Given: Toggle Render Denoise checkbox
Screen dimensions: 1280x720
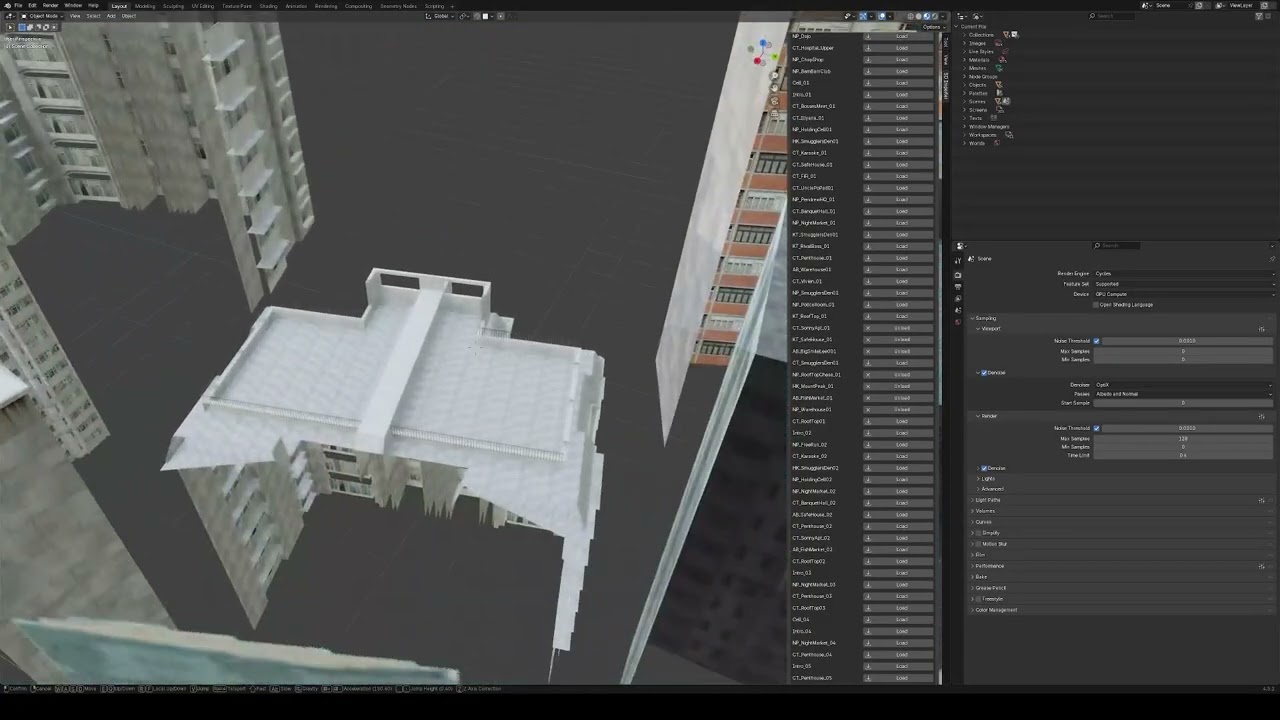Looking at the screenshot, I should (985, 468).
